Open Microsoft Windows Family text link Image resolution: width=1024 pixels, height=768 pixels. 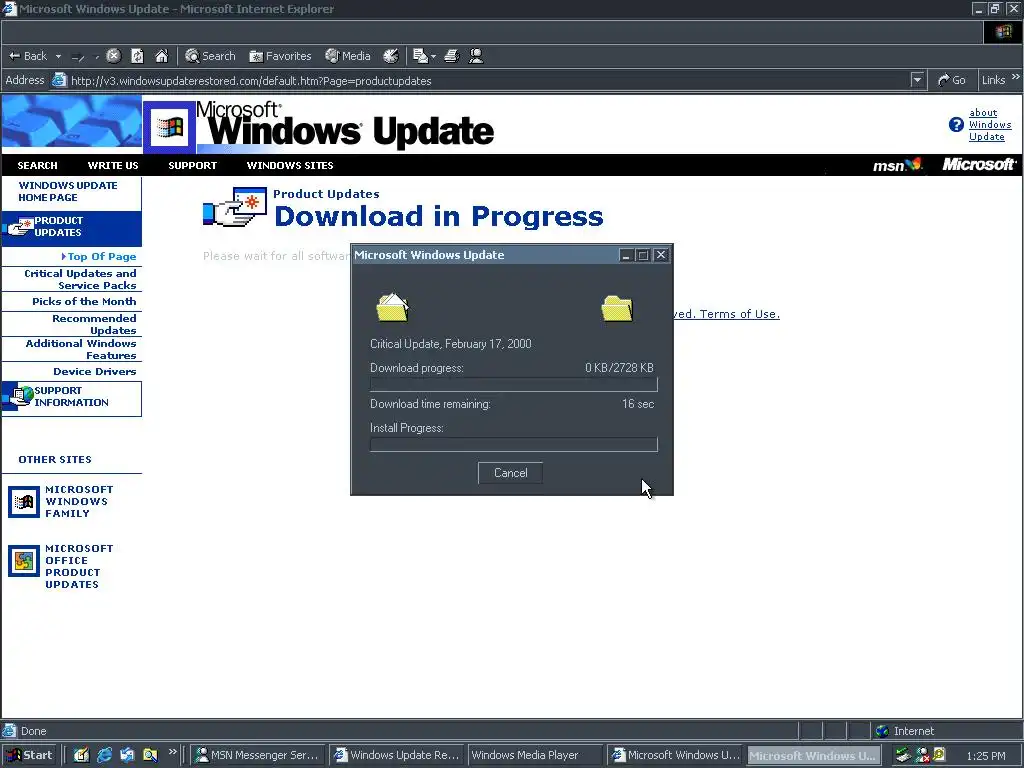[79, 502]
